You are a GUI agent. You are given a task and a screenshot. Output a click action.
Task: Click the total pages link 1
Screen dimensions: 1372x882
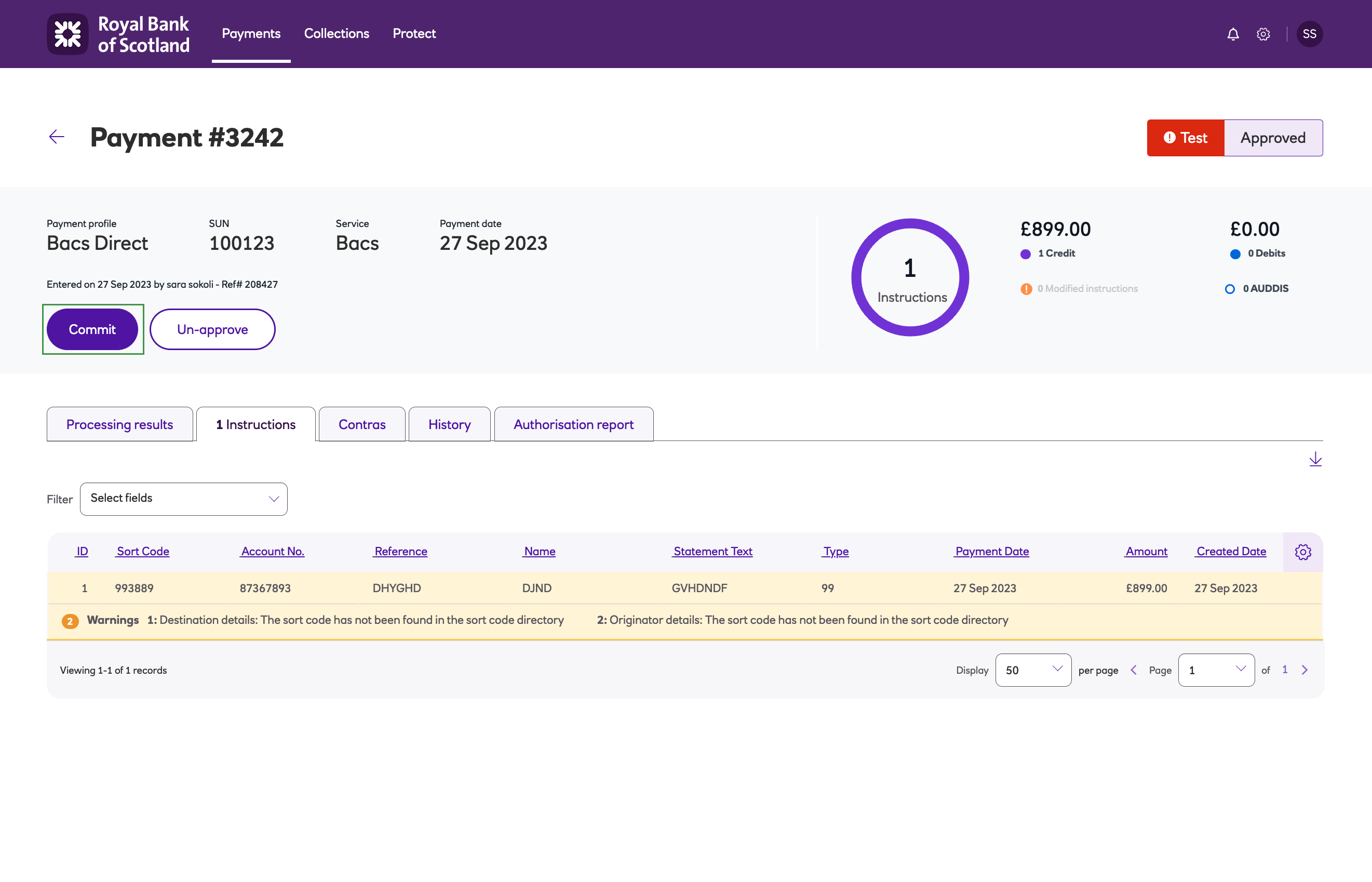point(1284,669)
